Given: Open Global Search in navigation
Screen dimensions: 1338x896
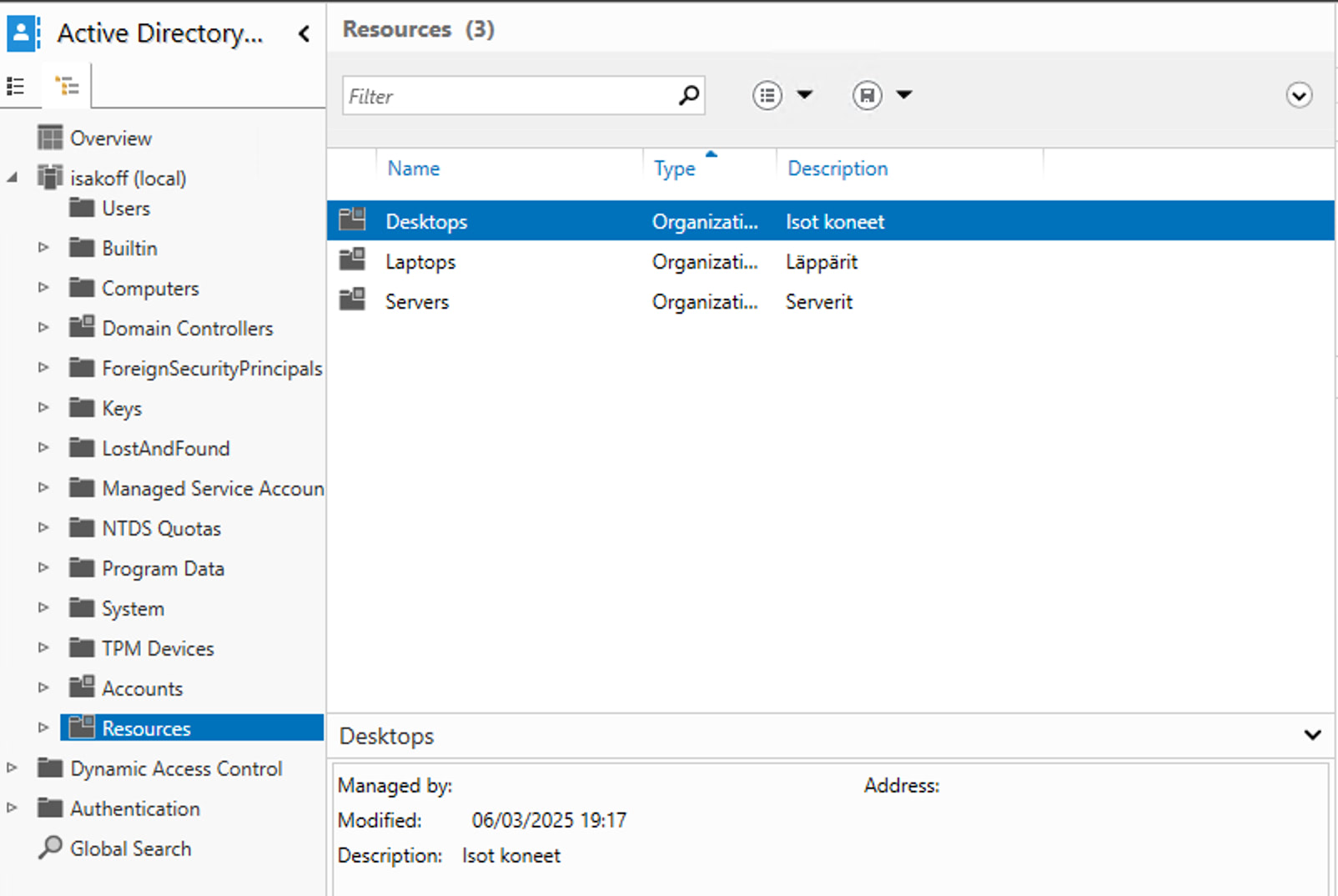Looking at the screenshot, I should pos(130,848).
